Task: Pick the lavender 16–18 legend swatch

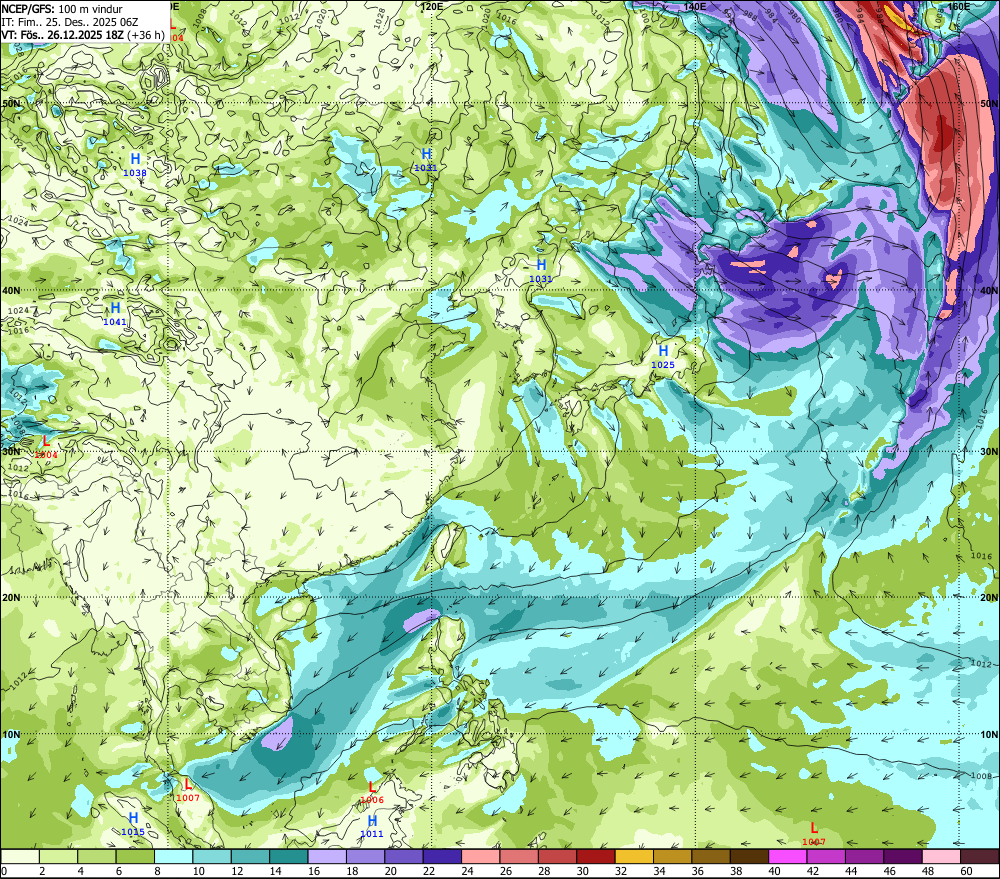Action: pos(327,856)
